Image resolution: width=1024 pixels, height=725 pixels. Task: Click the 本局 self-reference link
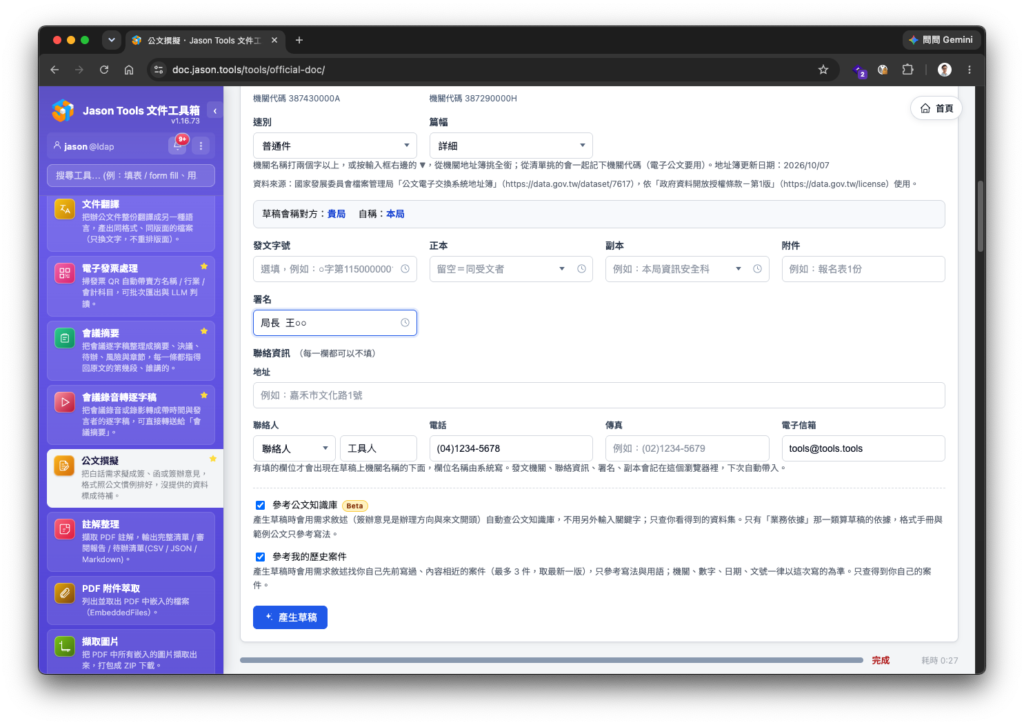395,214
